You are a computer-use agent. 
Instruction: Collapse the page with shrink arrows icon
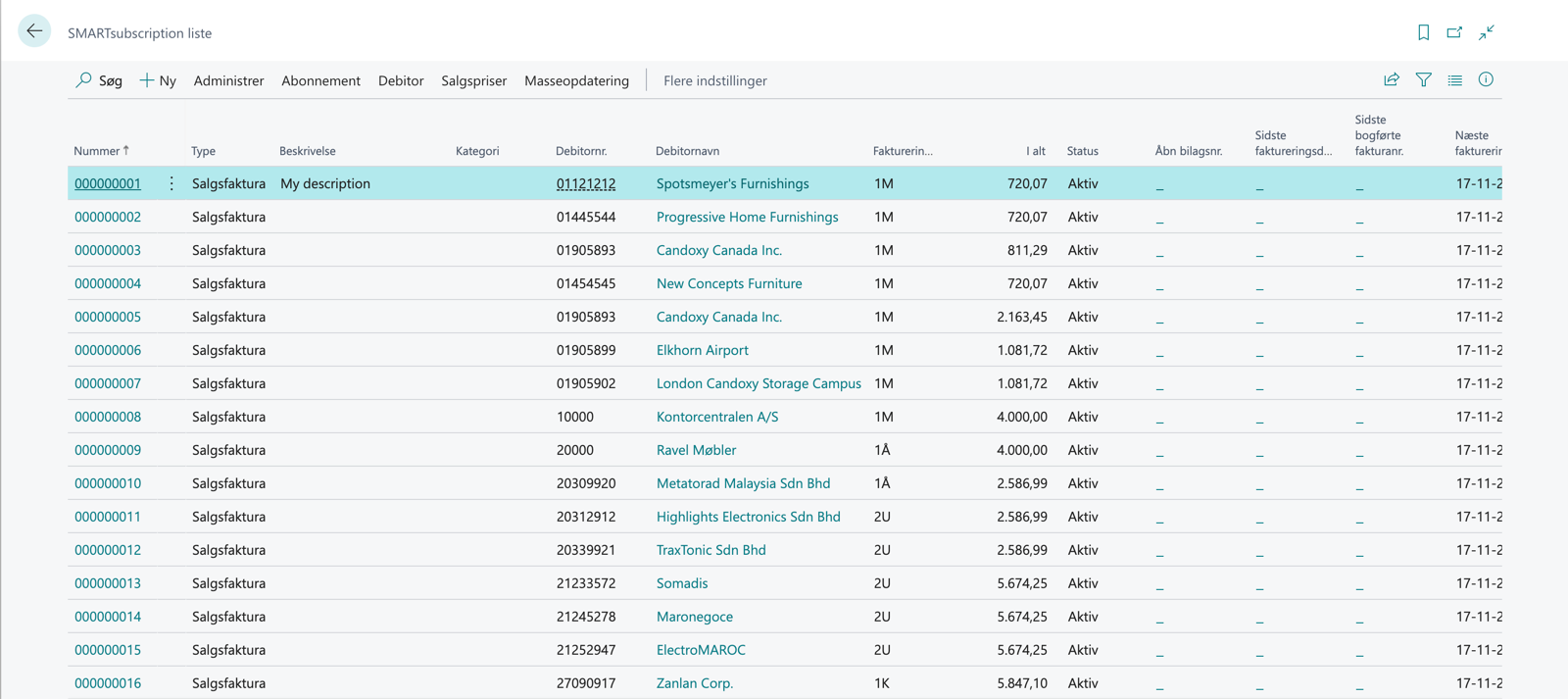pyautogui.click(x=1487, y=32)
